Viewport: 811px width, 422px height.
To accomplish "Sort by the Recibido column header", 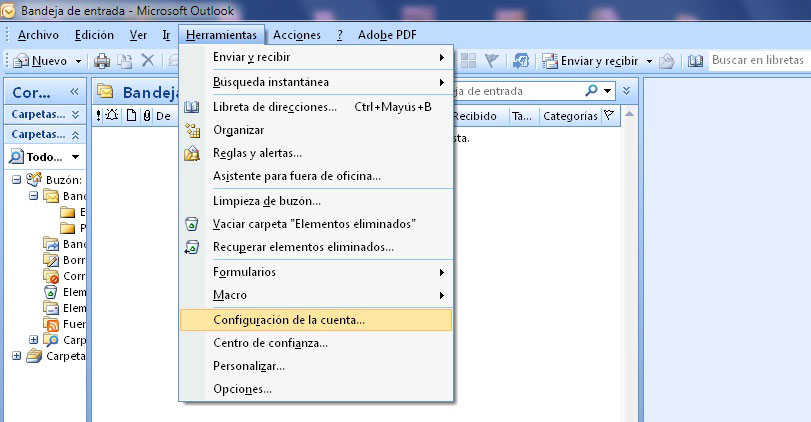I will tap(481, 116).
